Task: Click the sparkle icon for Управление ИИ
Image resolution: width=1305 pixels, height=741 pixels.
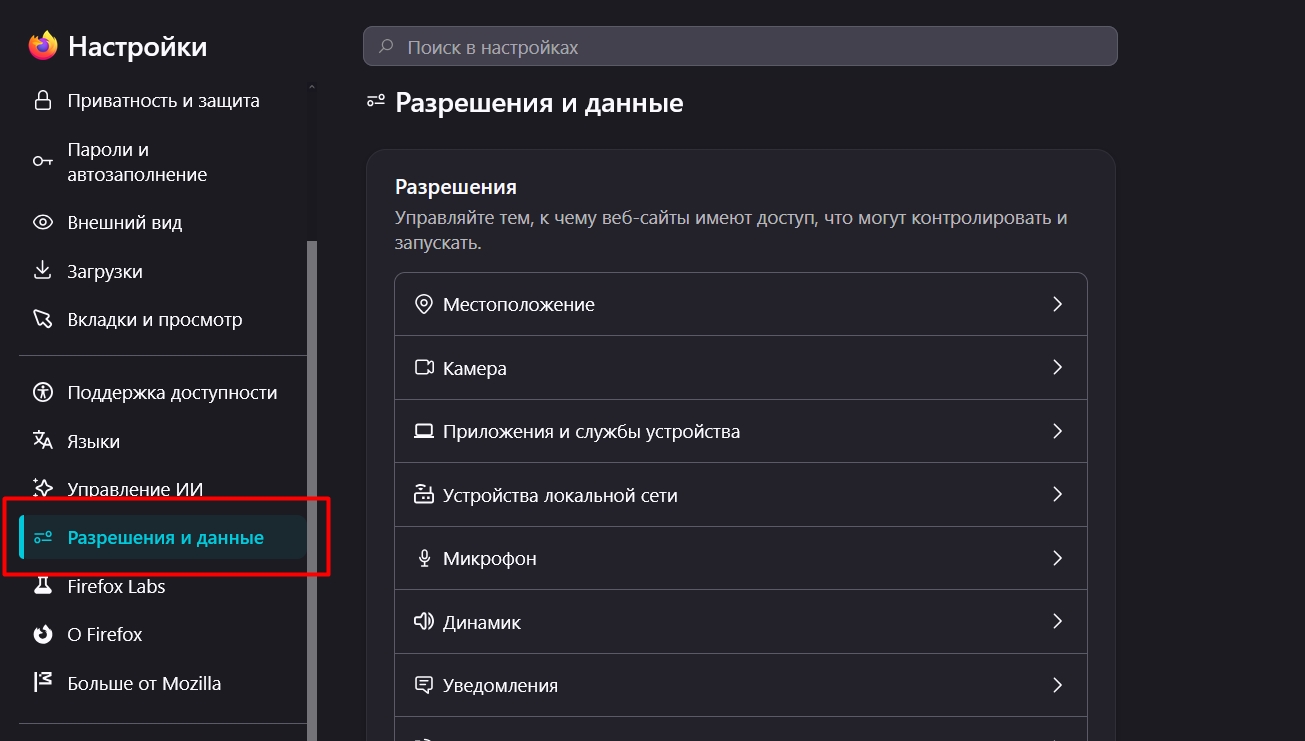Action: click(x=42, y=489)
